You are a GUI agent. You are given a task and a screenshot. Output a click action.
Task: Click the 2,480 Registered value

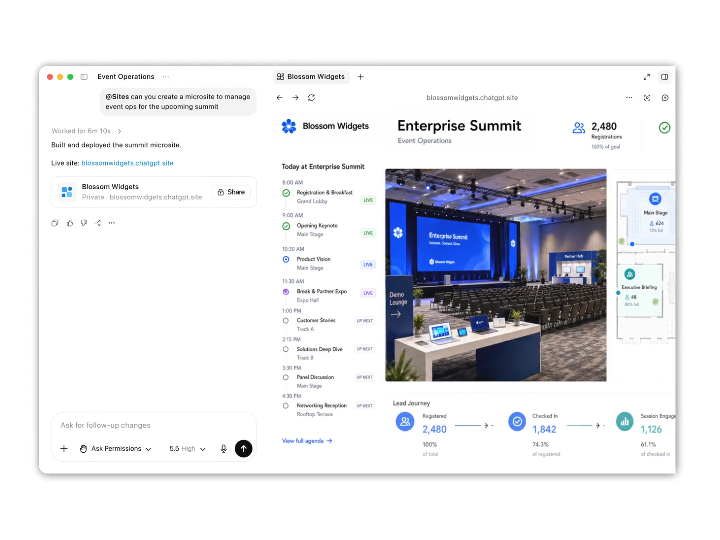click(434, 429)
